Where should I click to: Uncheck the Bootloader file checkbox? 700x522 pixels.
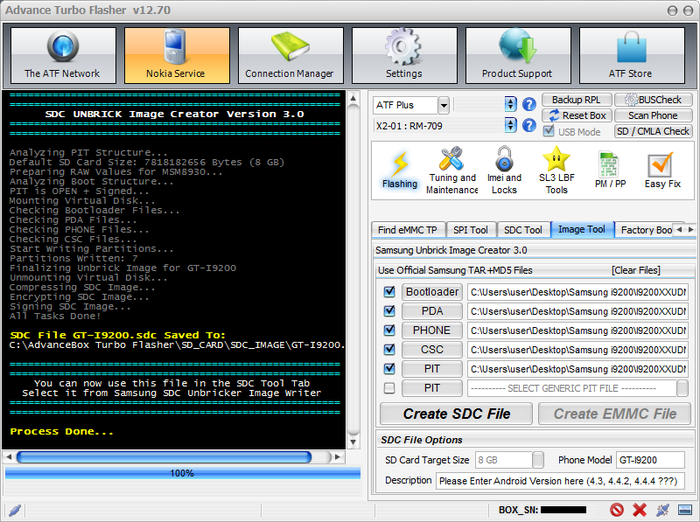[x=389, y=292]
